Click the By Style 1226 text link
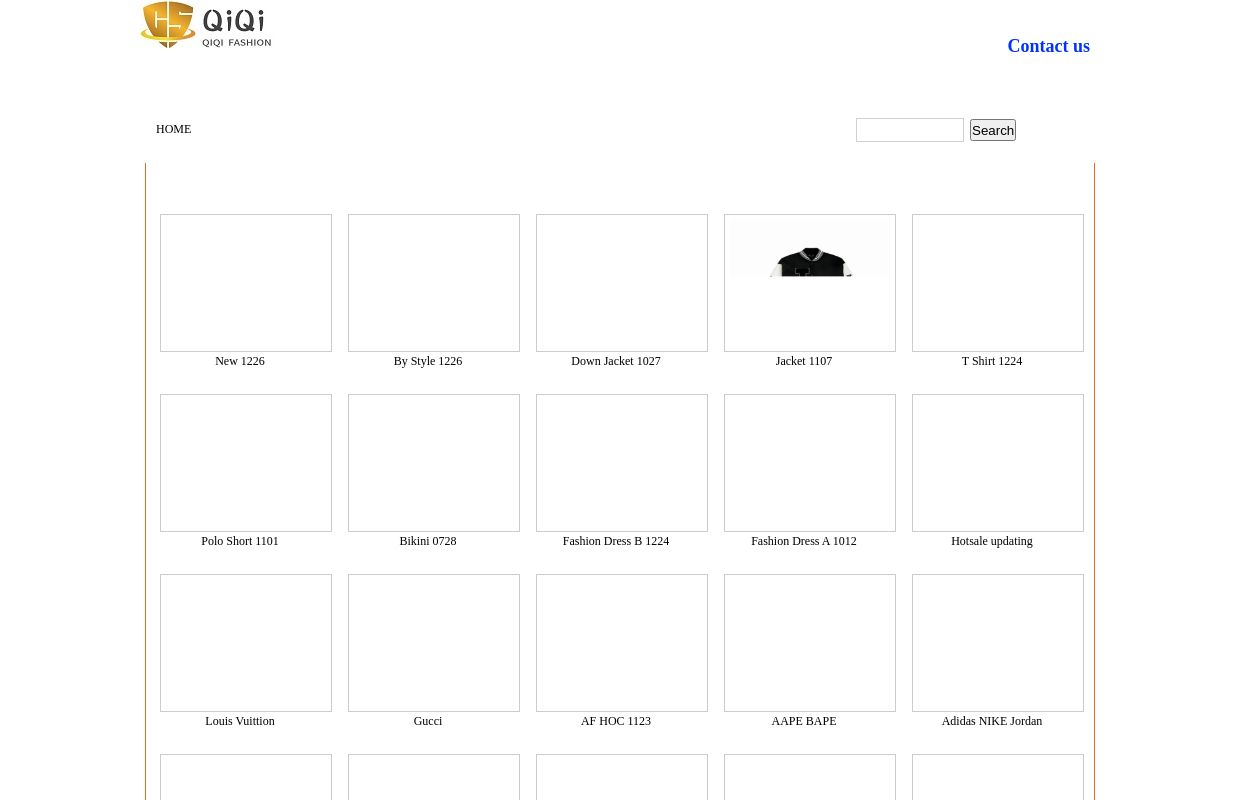Image resolution: width=1240 pixels, height=800 pixels. pos(428,361)
